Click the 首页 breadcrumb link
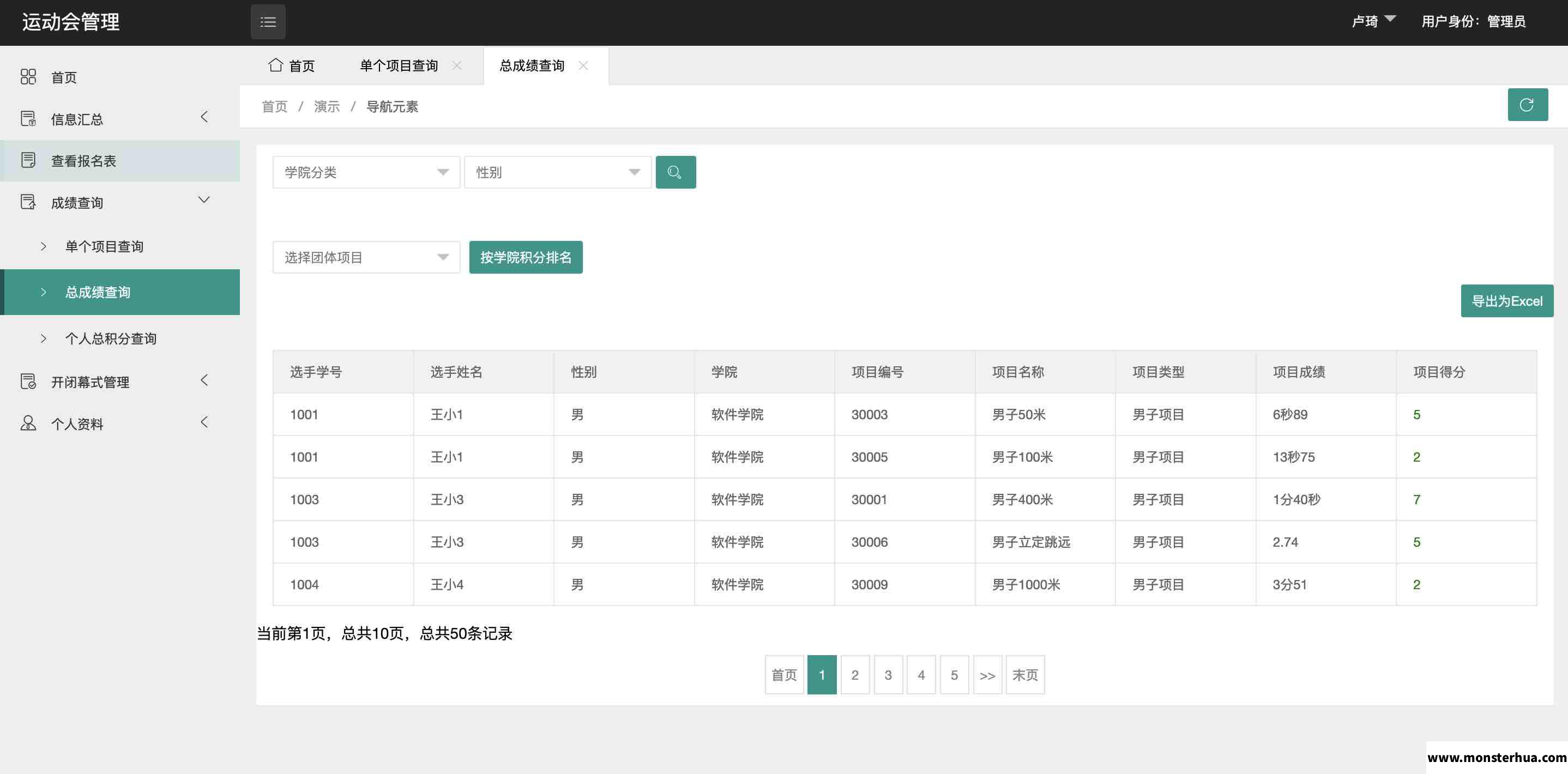 [275, 106]
